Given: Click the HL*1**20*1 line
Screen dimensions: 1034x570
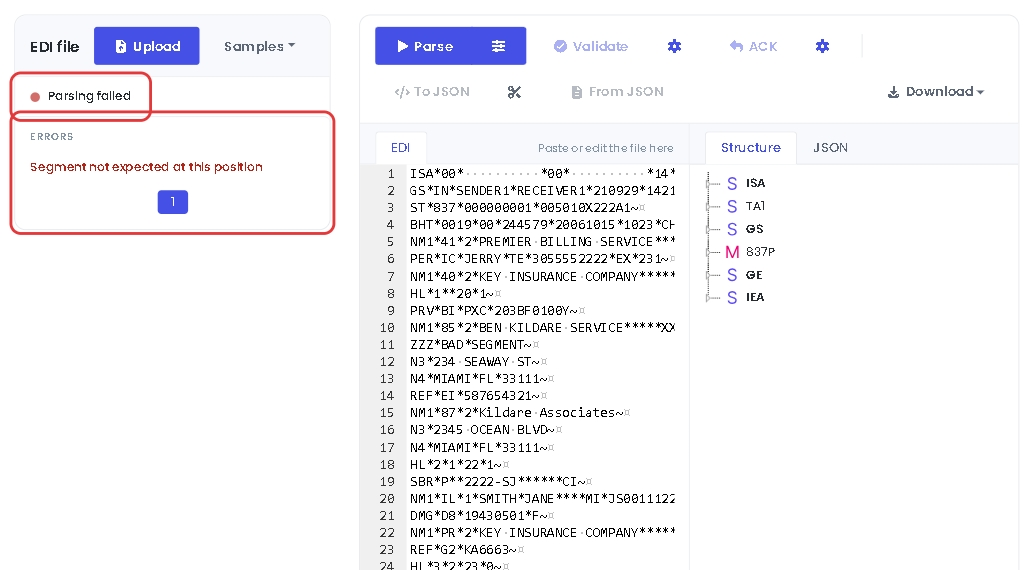Looking at the screenshot, I should [456, 294].
